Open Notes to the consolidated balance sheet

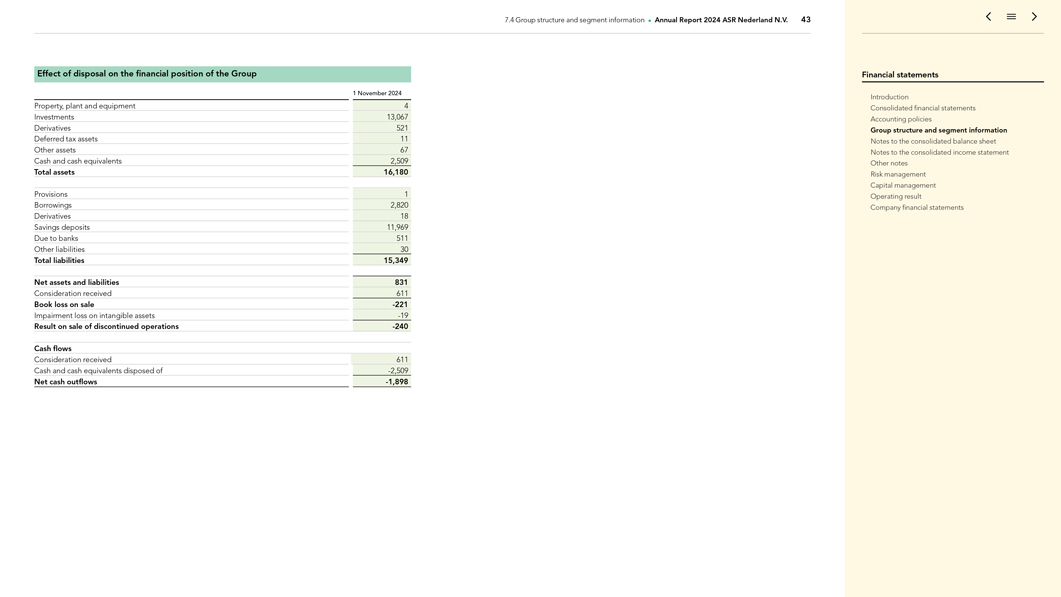[932, 141]
